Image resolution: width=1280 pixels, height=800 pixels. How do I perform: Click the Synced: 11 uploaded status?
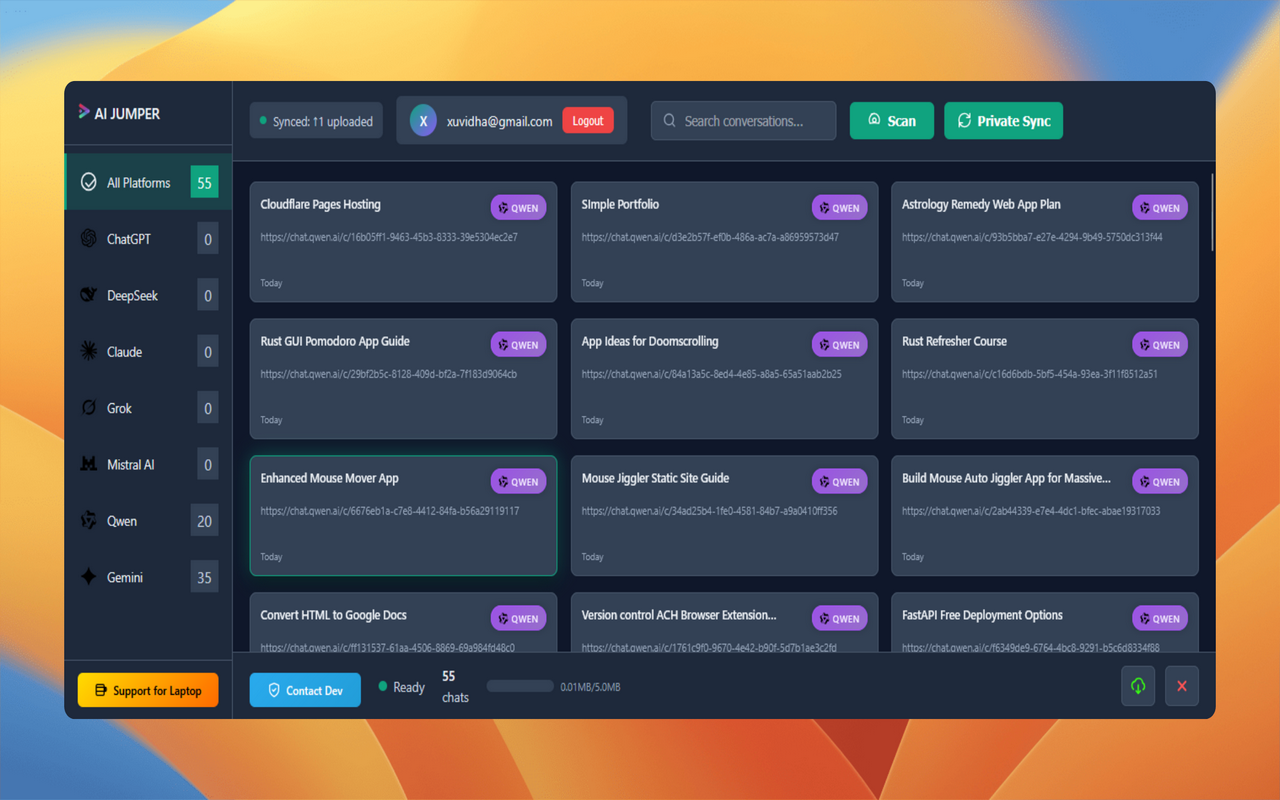click(316, 121)
